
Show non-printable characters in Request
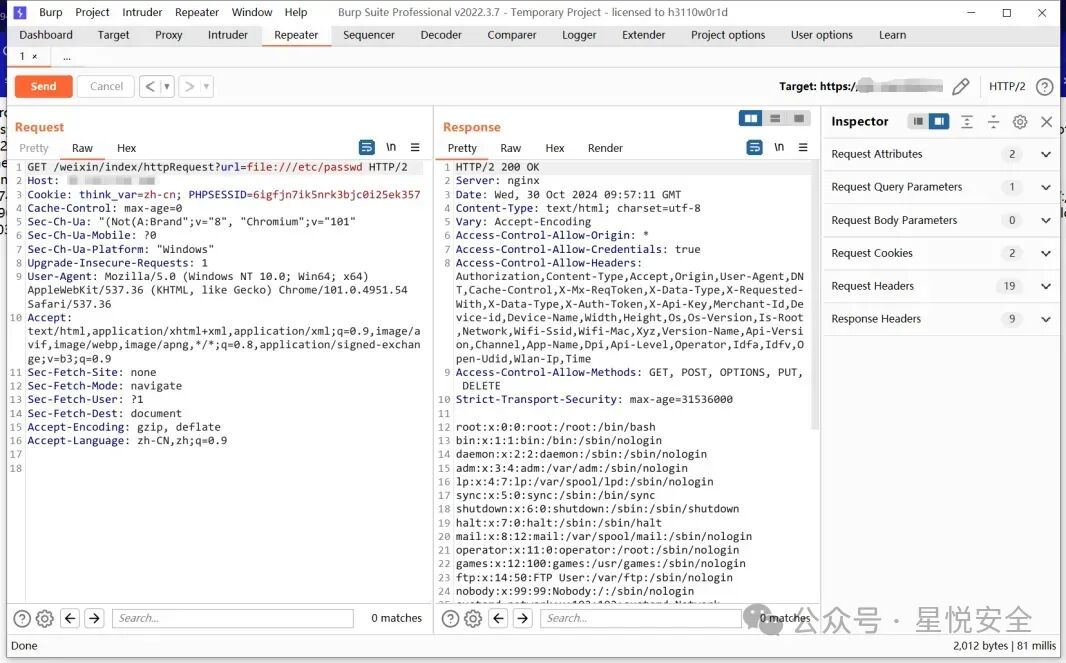click(391, 147)
